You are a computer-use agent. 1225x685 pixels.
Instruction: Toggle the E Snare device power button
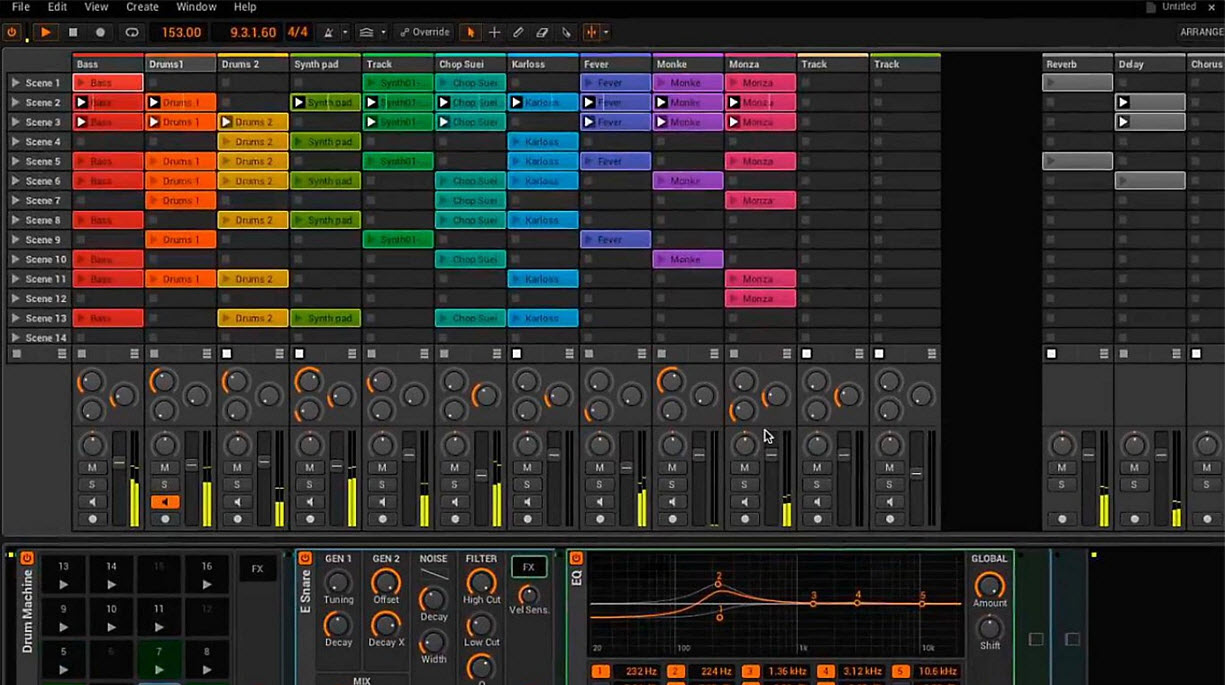(x=306, y=557)
